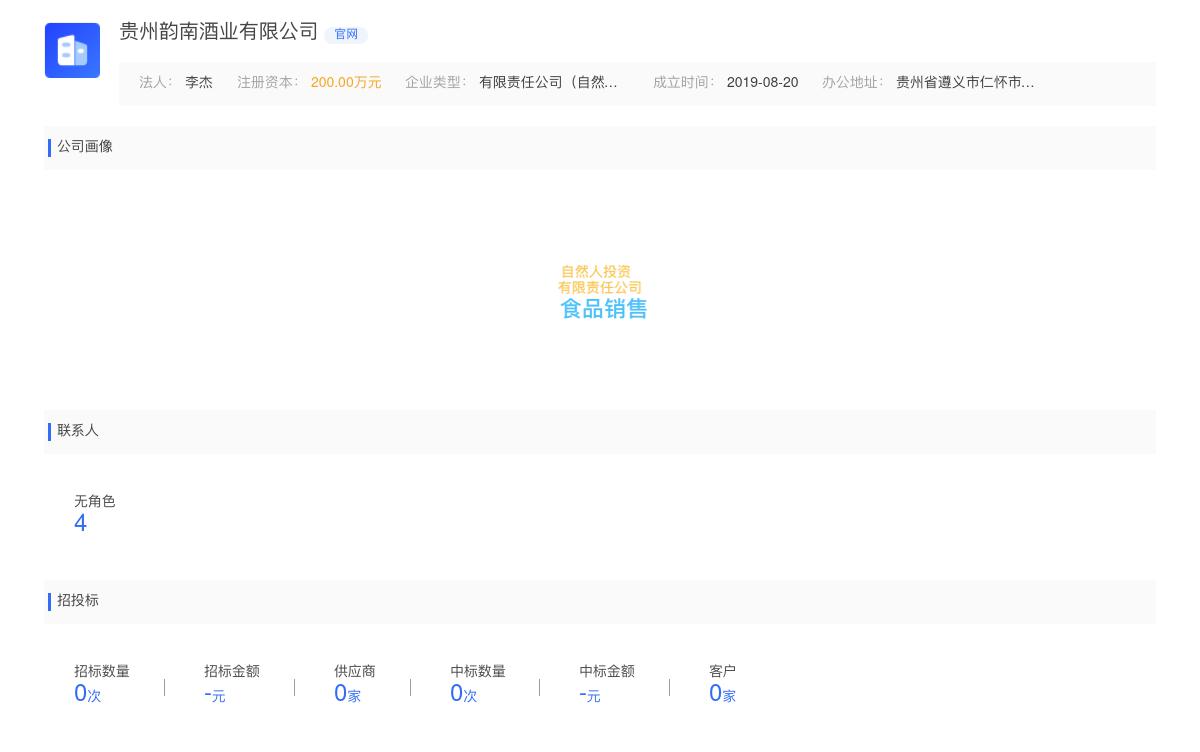Click the 招标数量 label
Image resolution: width=1200 pixels, height=752 pixels.
(102, 671)
